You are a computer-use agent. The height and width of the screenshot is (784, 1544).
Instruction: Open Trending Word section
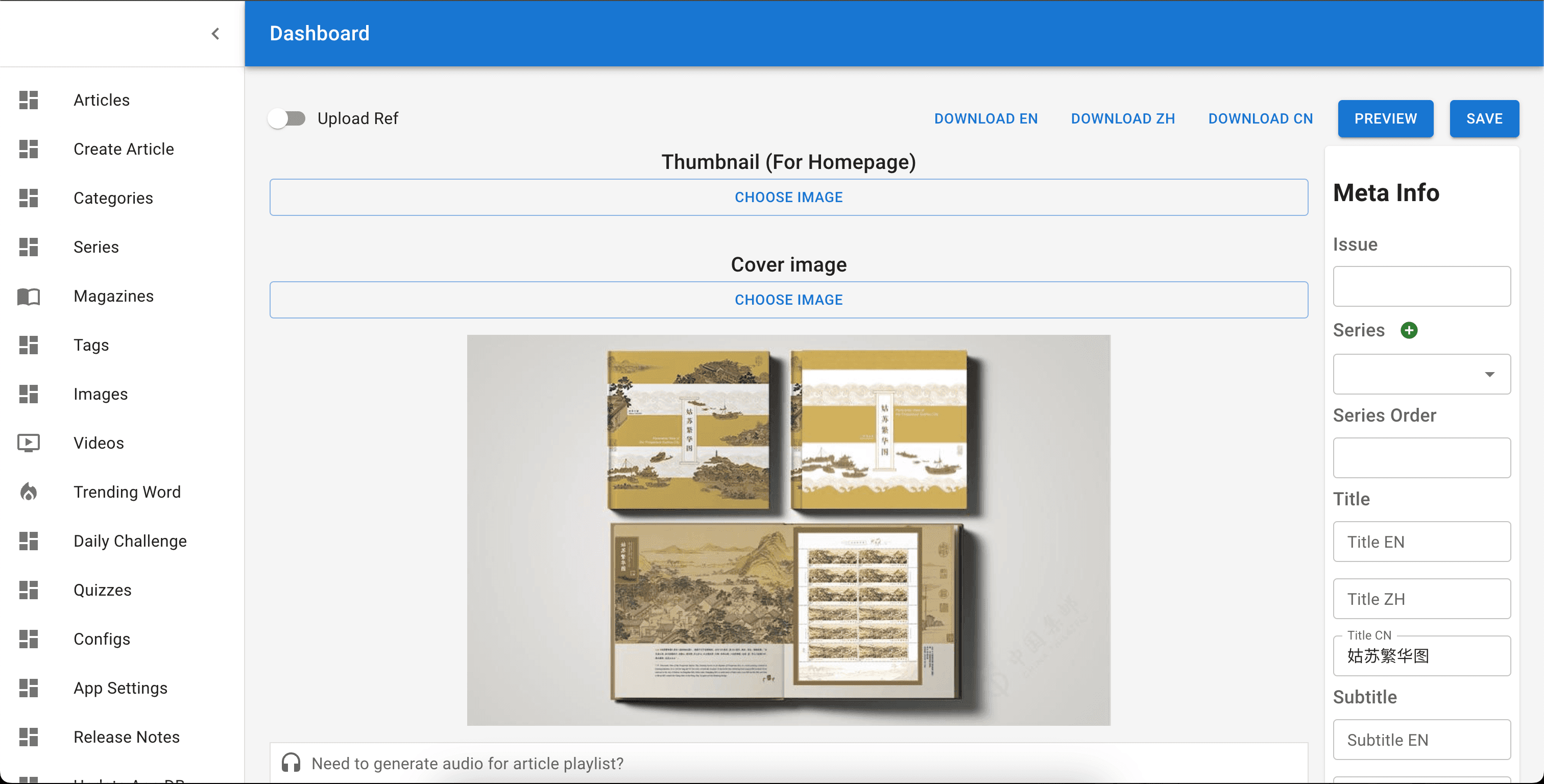pyautogui.click(x=122, y=492)
